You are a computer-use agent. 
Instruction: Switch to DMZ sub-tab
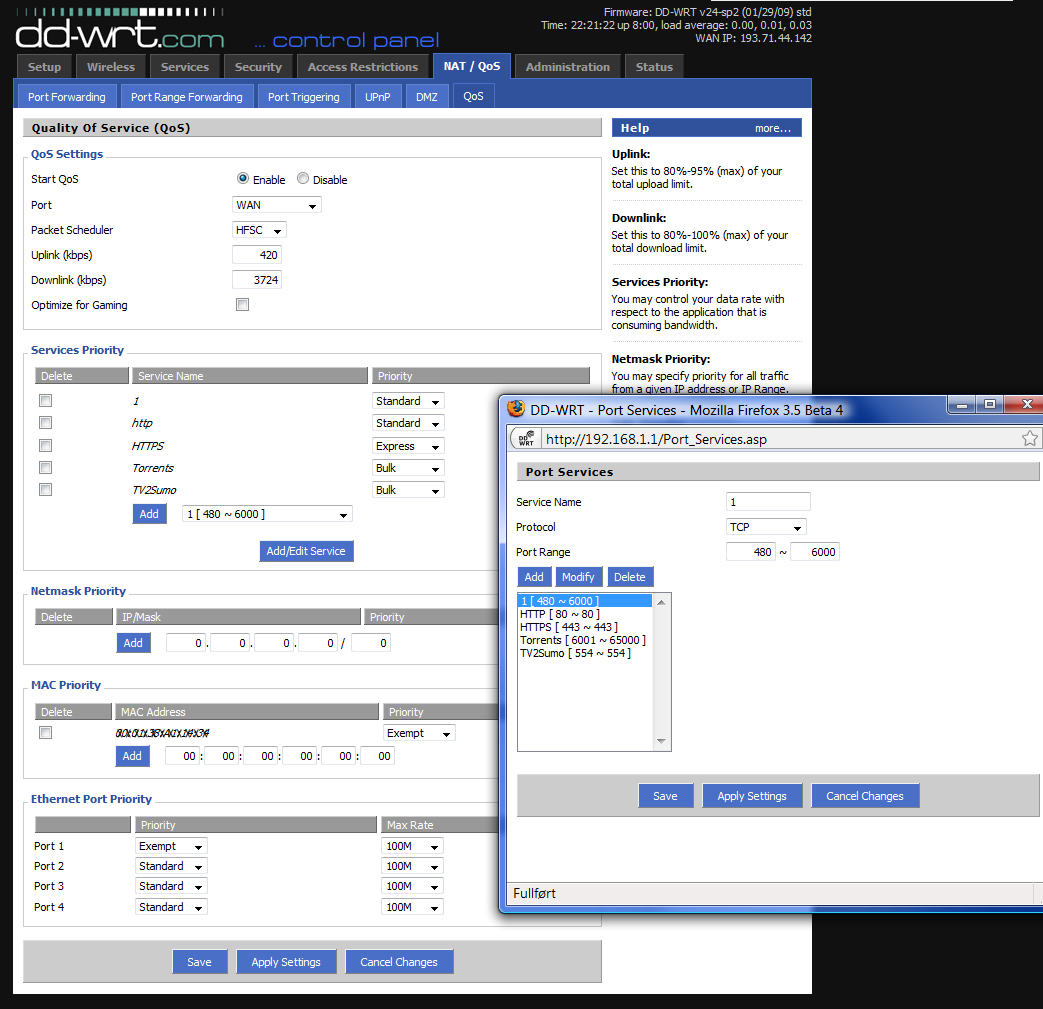click(x=427, y=96)
